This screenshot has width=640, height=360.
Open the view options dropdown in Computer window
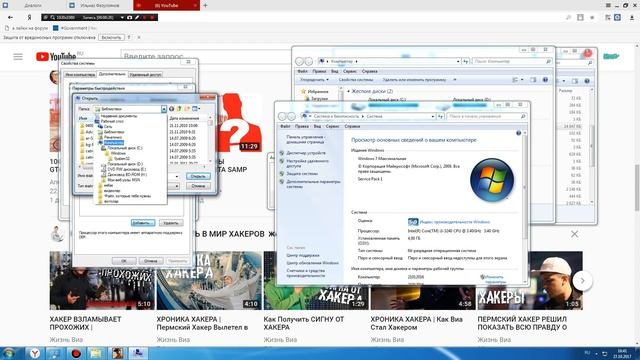point(522,80)
